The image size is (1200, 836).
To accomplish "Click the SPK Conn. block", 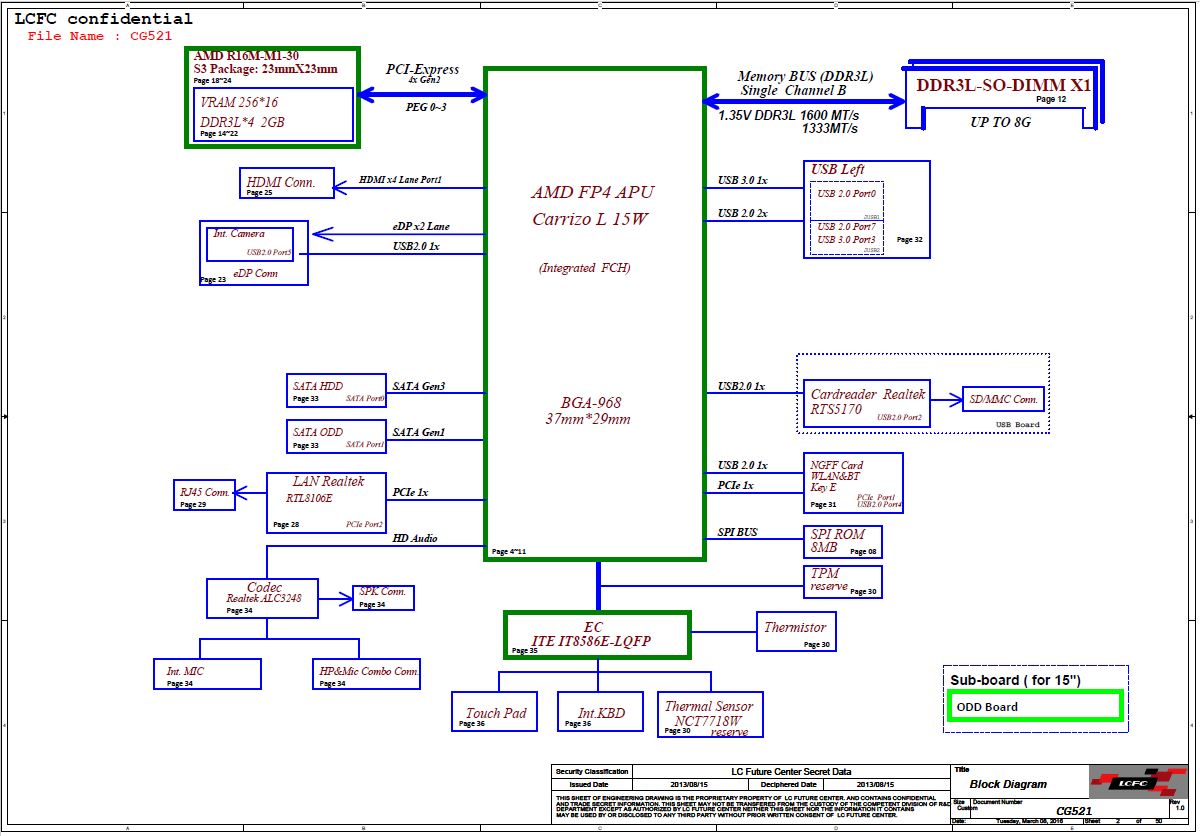I will 383,597.
